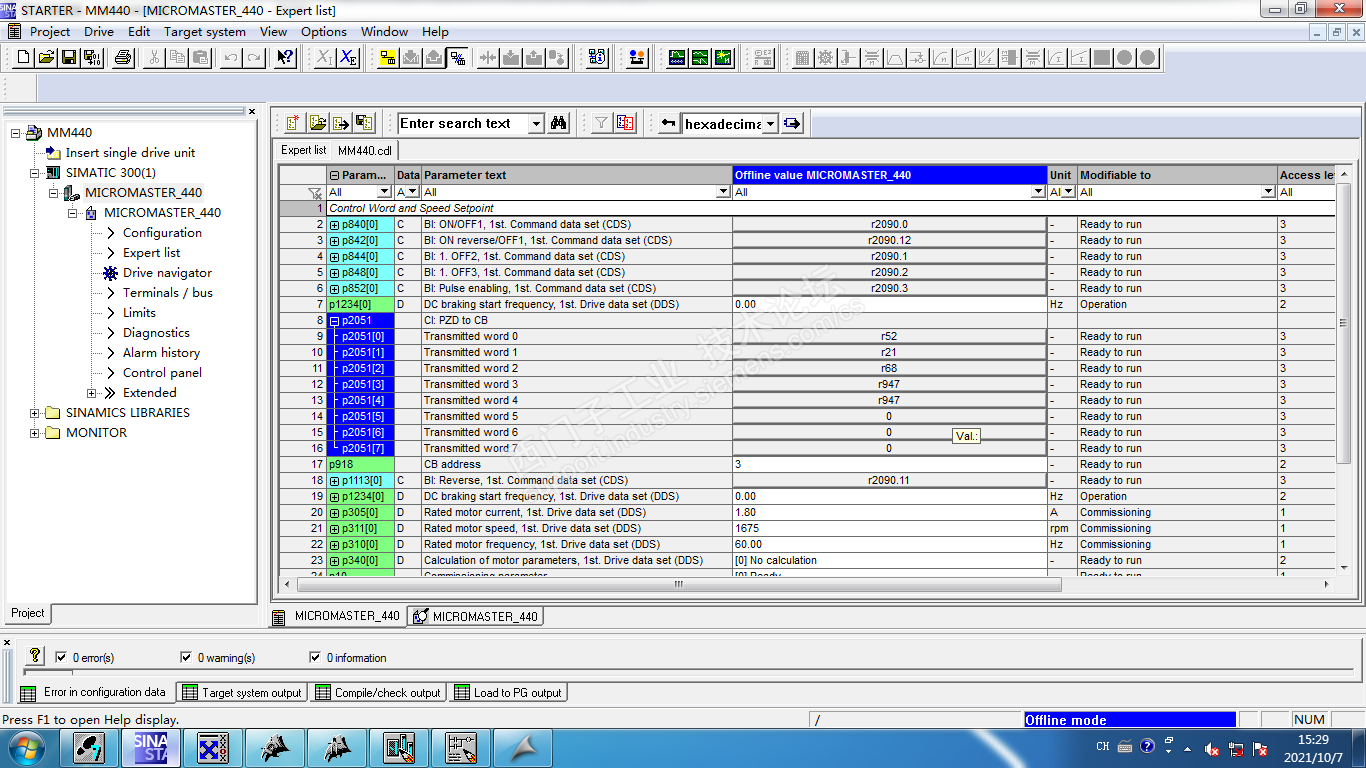Click the compare icon beside the filter funnel
The height and width of the screenshot is (768, 1366).
625,123
